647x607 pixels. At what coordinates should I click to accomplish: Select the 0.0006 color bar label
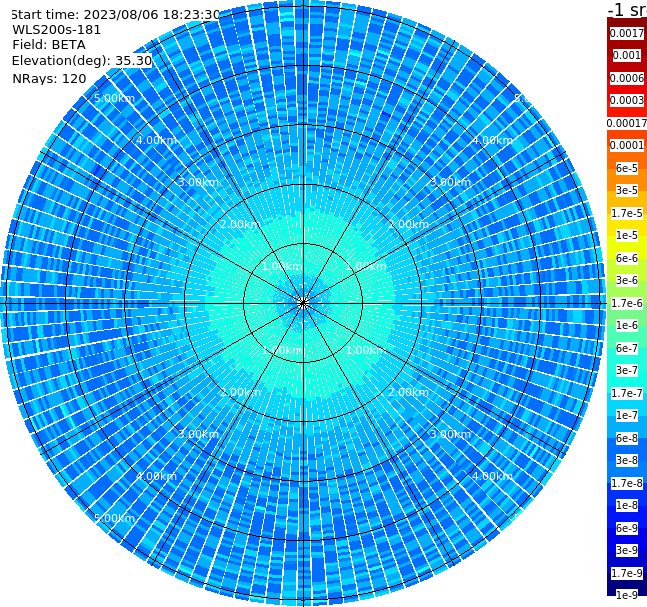coord(627,78)
